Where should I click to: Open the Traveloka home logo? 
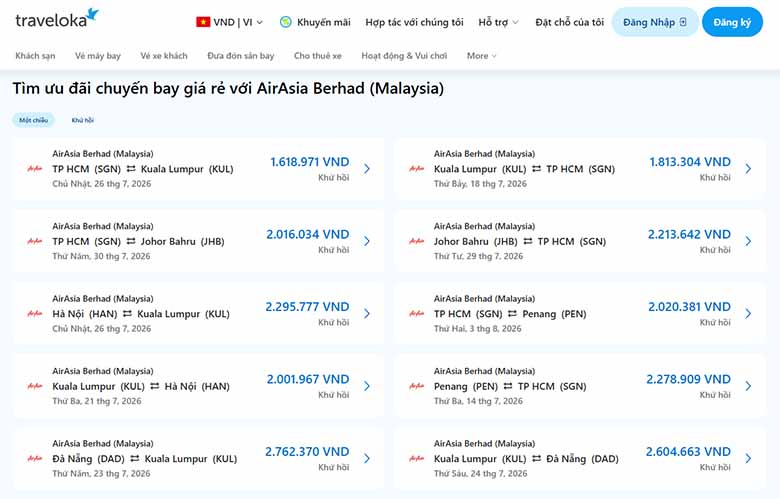pos(57,18)
